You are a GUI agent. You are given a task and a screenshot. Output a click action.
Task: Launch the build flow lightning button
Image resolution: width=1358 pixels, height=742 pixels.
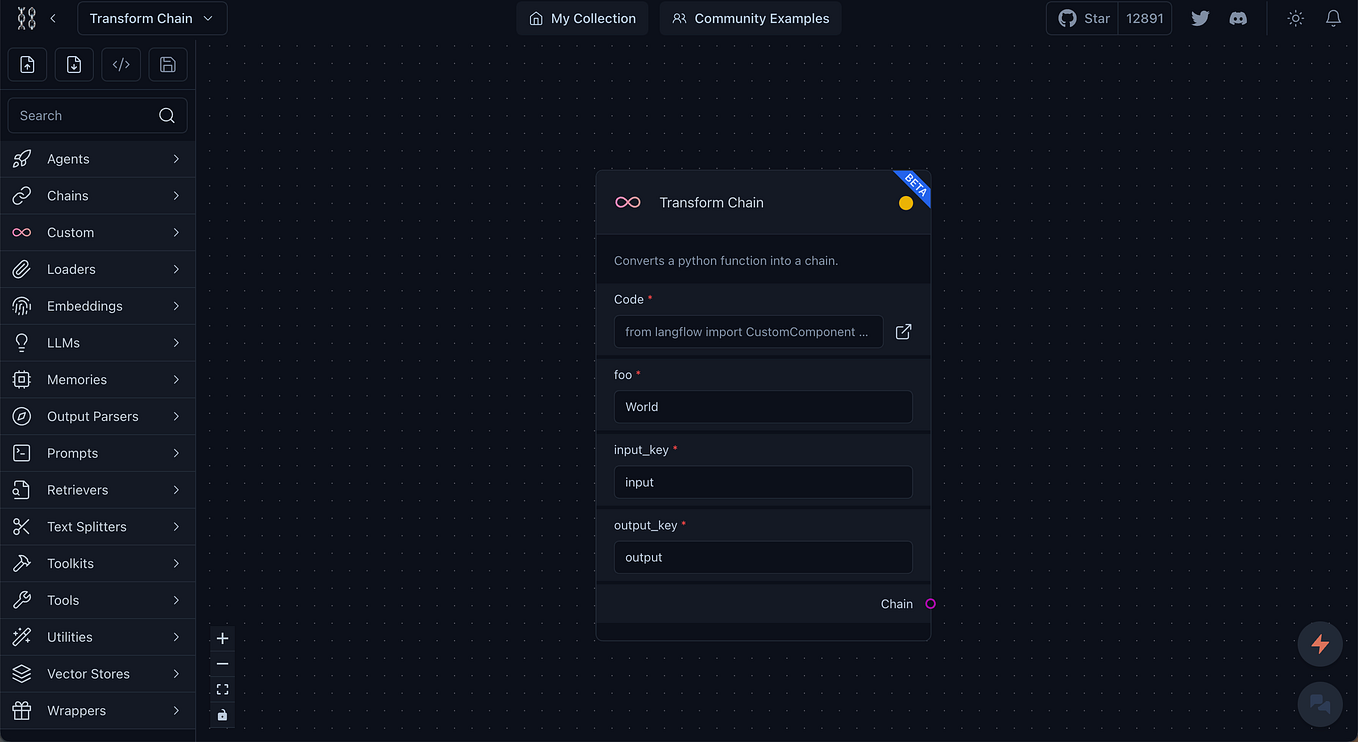click(1319, 643)
